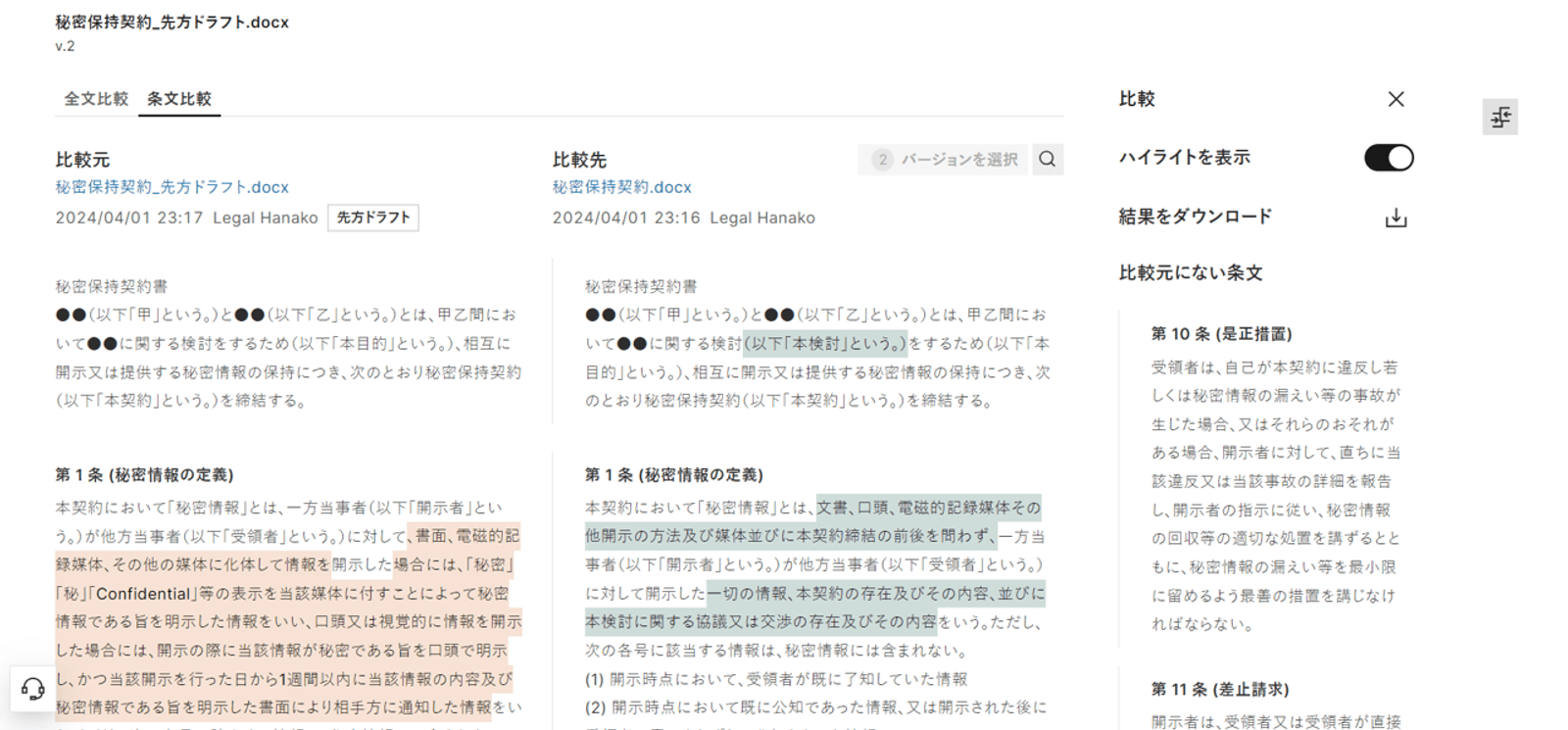Screen dimensions: 1568x730
Task: Toggle the ハイライトを表示 switch
Action: [x=1389, y=158]
